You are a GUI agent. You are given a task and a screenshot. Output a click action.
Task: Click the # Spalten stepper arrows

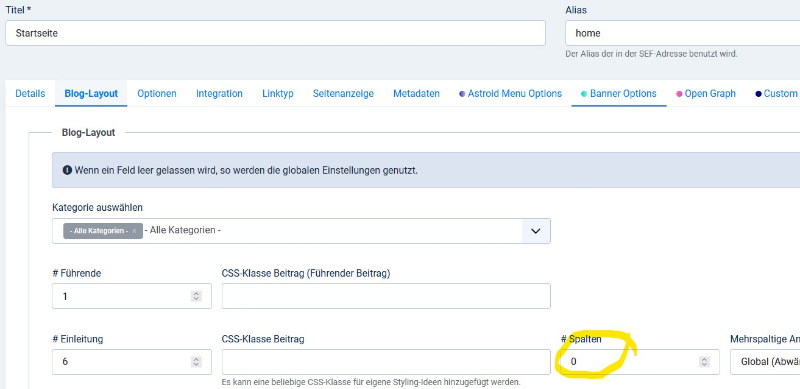(x=704, y=361)
